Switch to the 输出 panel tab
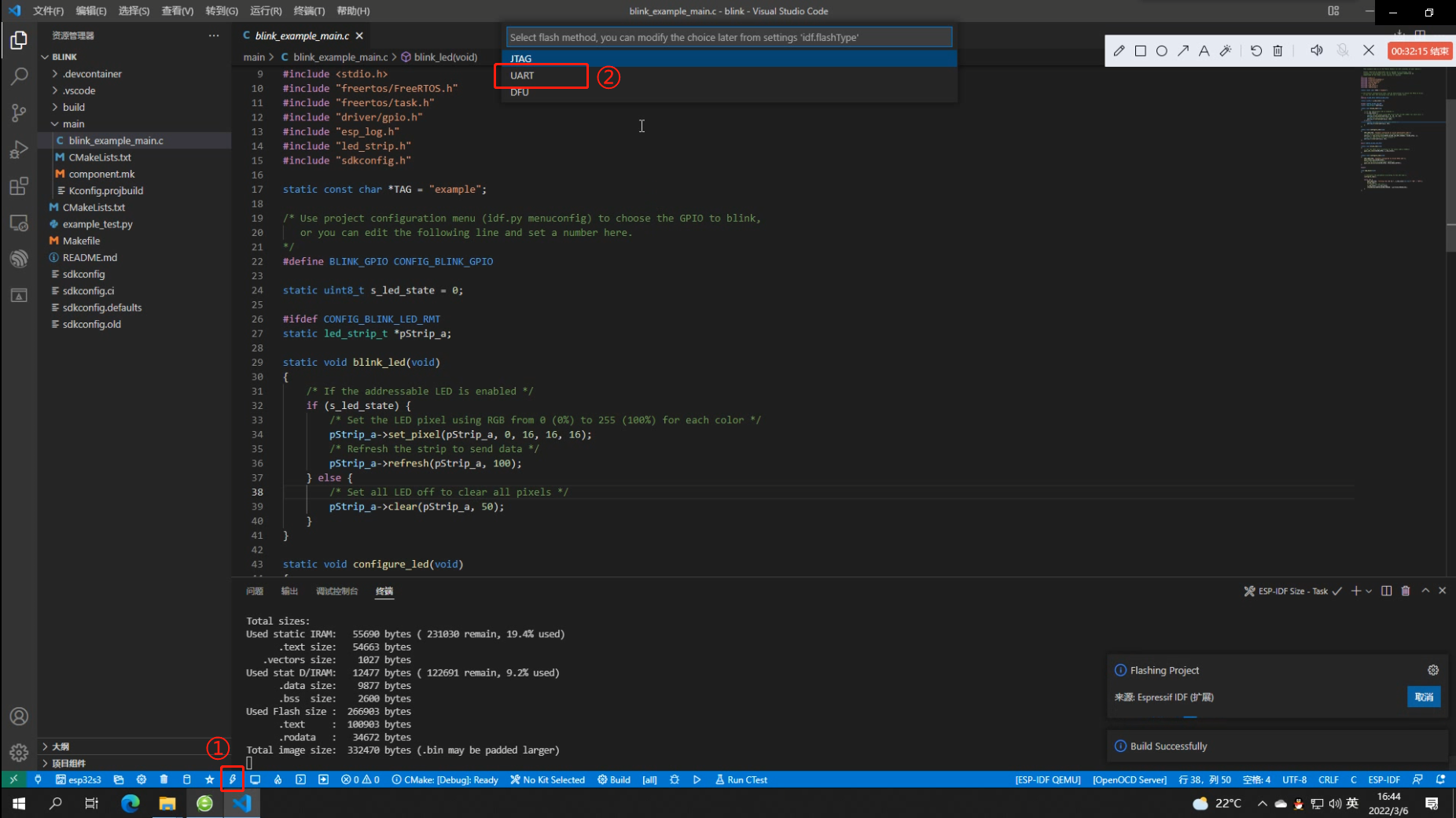 [290, 591]
